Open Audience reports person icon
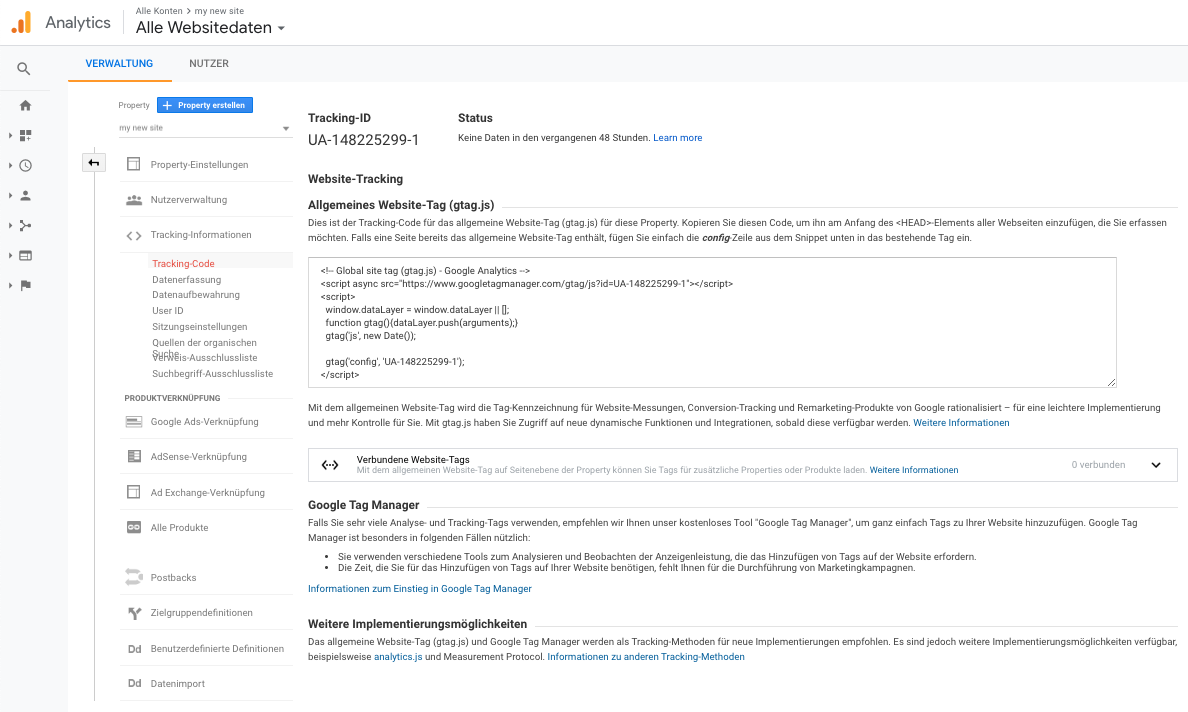This screenshot has width=1188, height=712. 25,195
